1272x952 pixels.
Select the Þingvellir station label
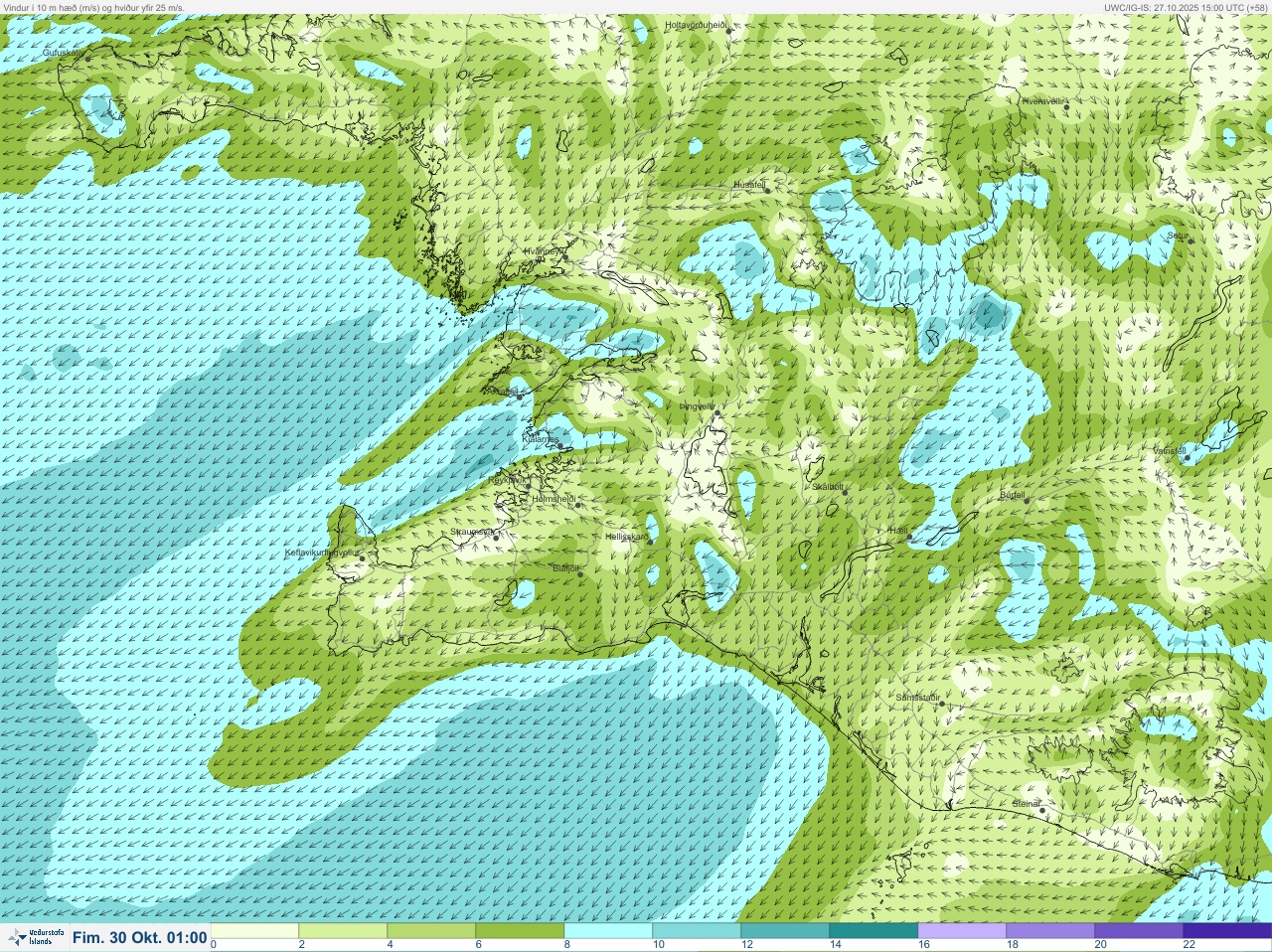click(697, 406)
